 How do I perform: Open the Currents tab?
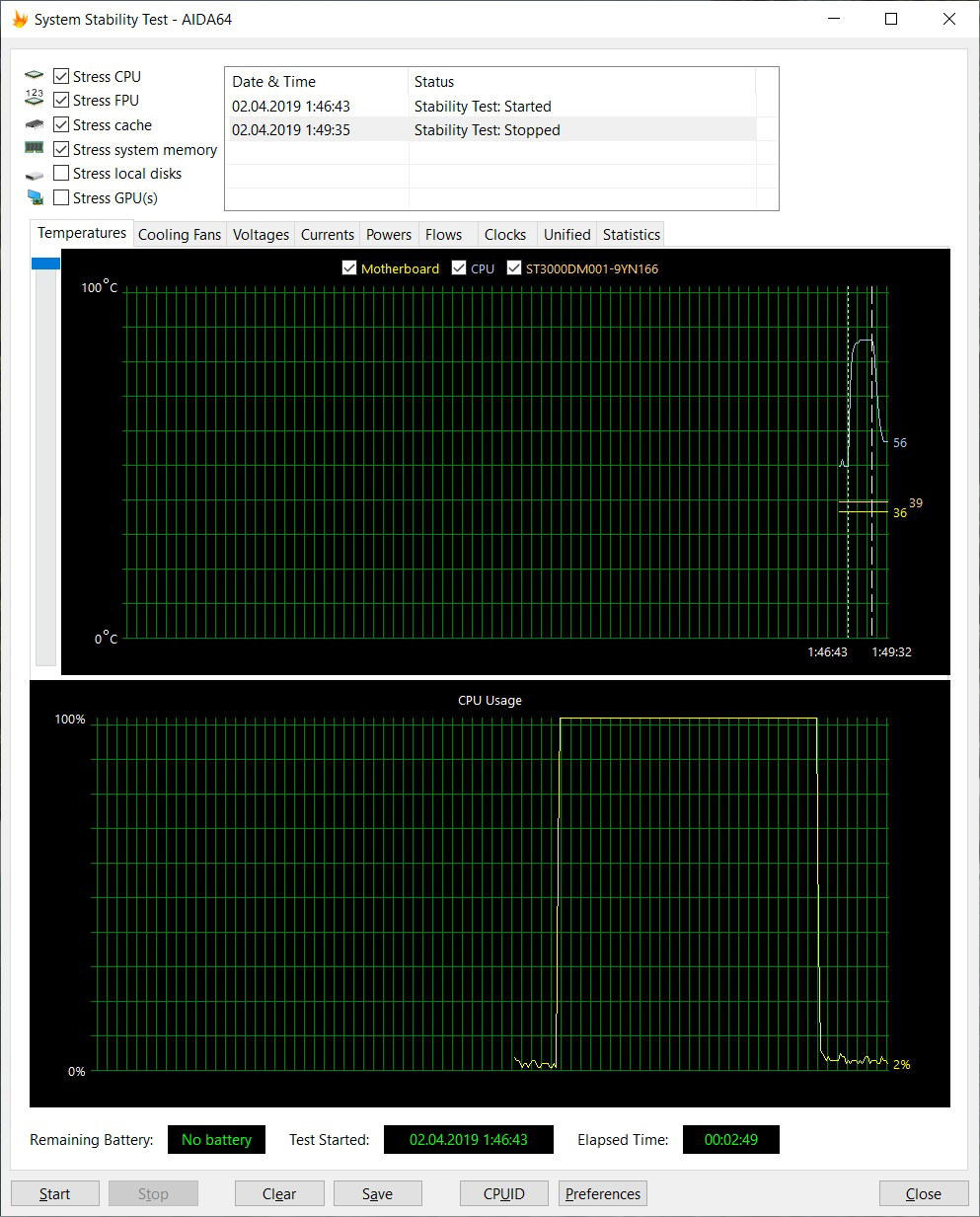[x=327, y=235]
